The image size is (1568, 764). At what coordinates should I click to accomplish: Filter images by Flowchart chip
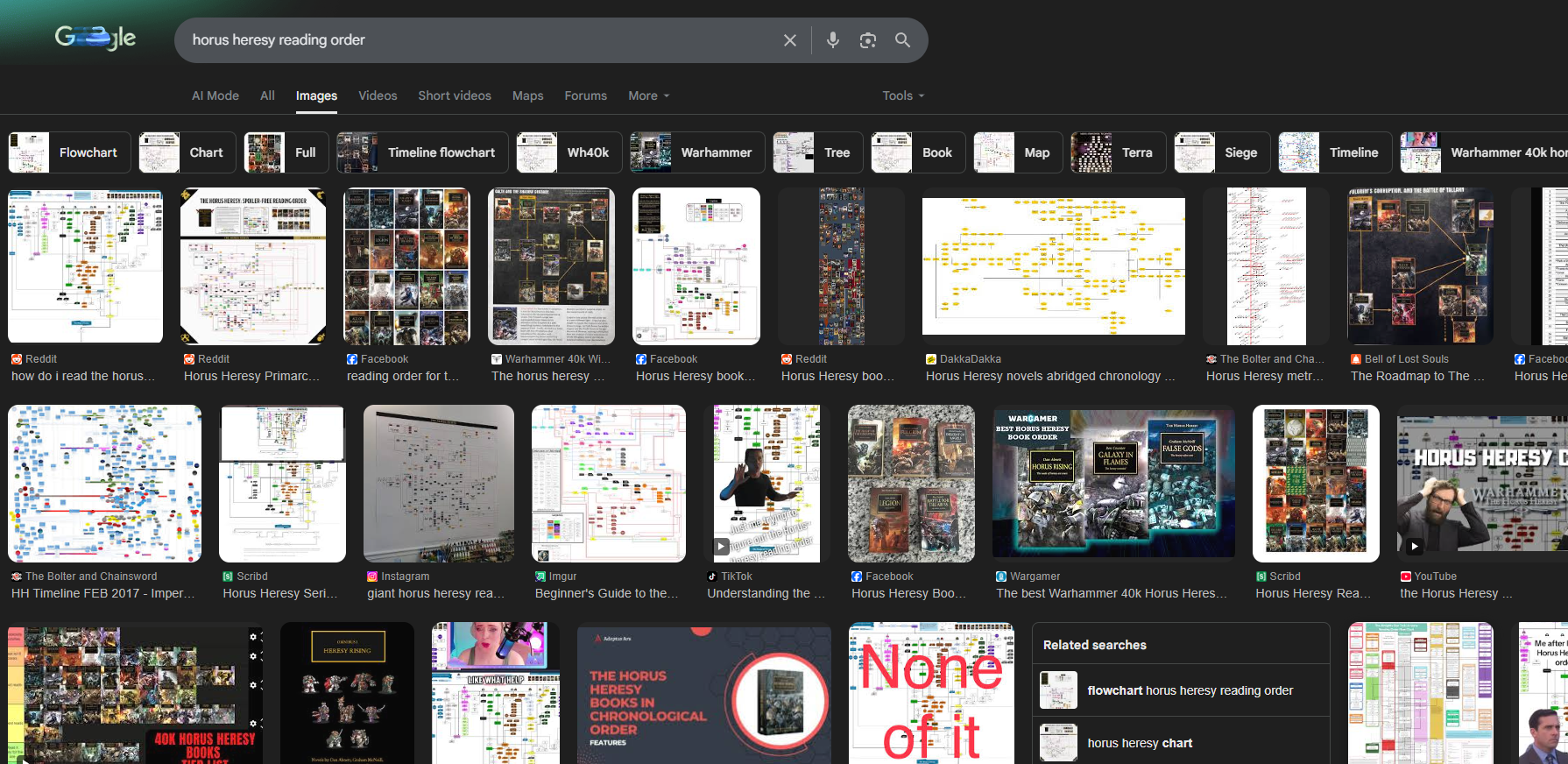(69, 152)
